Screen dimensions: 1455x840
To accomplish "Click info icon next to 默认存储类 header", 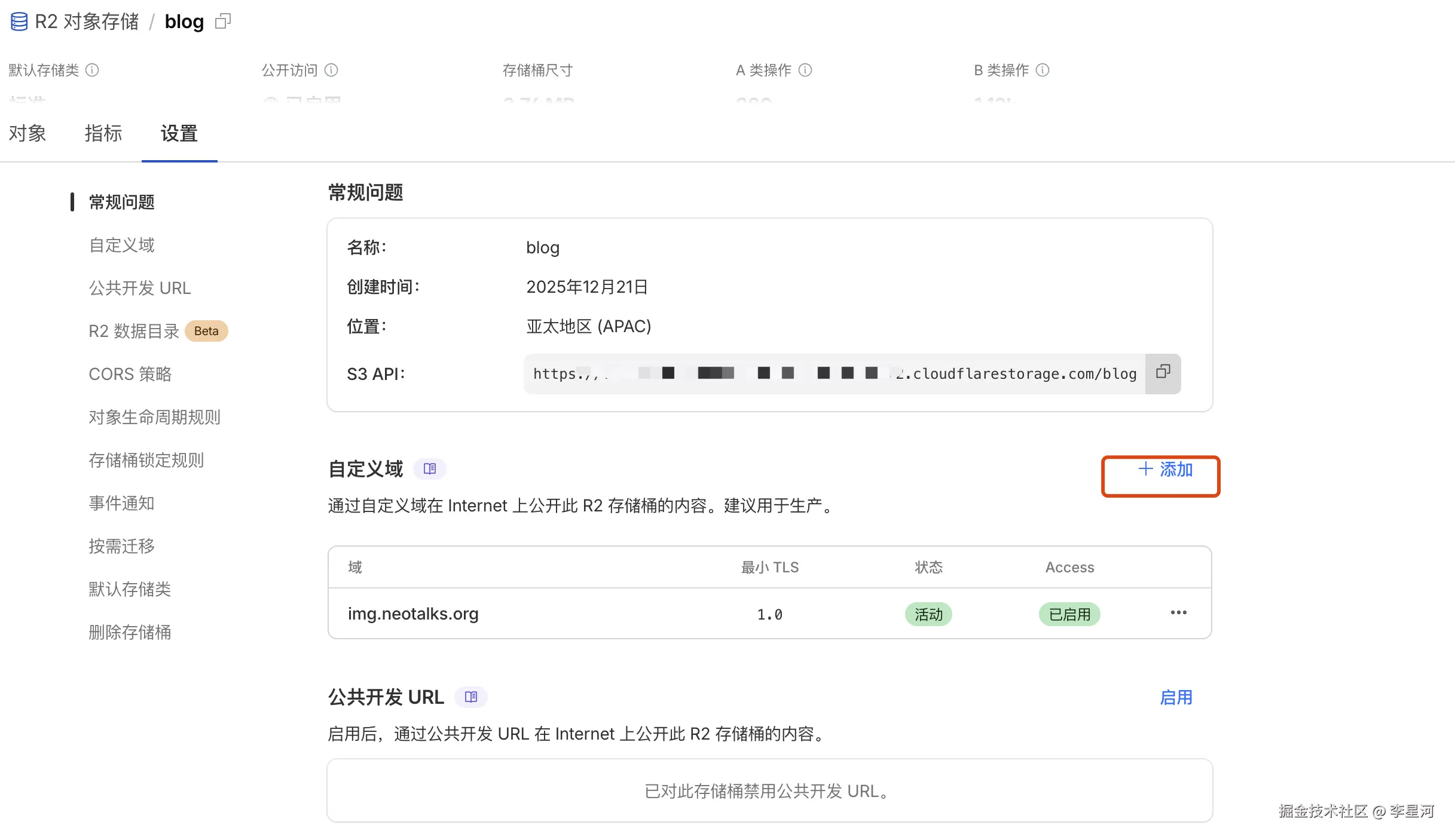I will click(x=92, y=70).
